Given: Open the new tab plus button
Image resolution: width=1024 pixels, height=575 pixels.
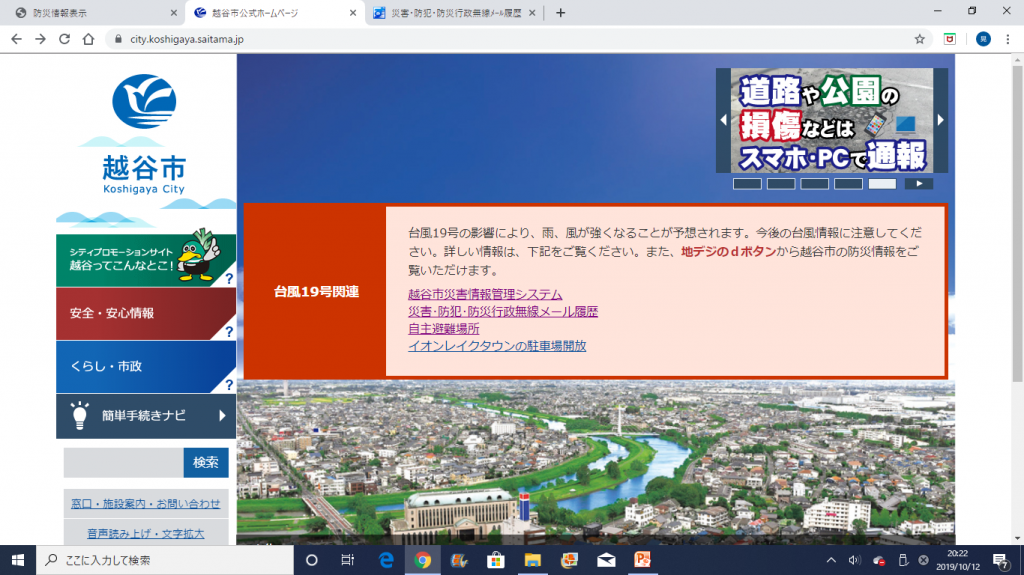Looking at the screenshot, I should (560, 13).
